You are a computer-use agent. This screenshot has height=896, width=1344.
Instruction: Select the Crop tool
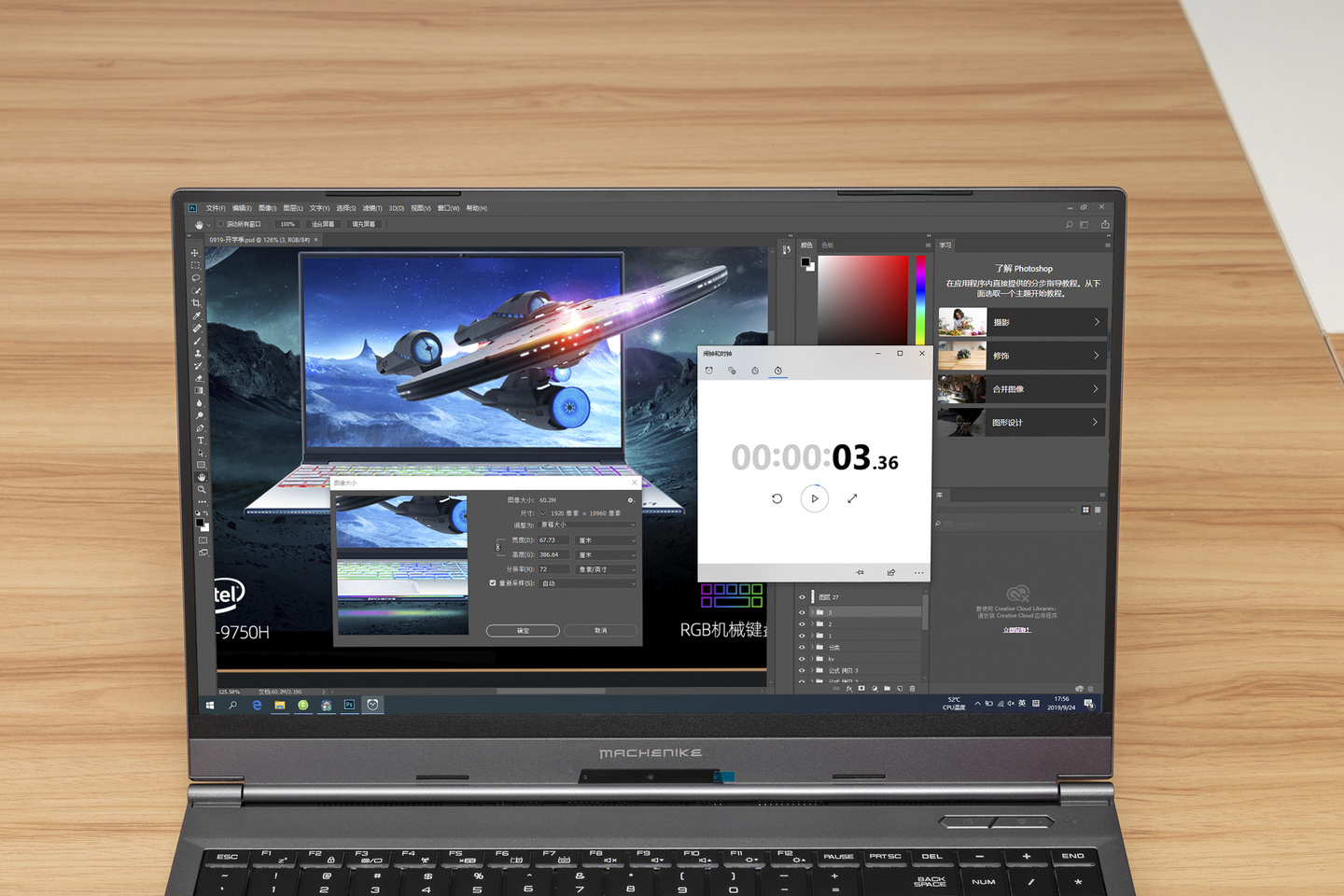click(196, 303)
